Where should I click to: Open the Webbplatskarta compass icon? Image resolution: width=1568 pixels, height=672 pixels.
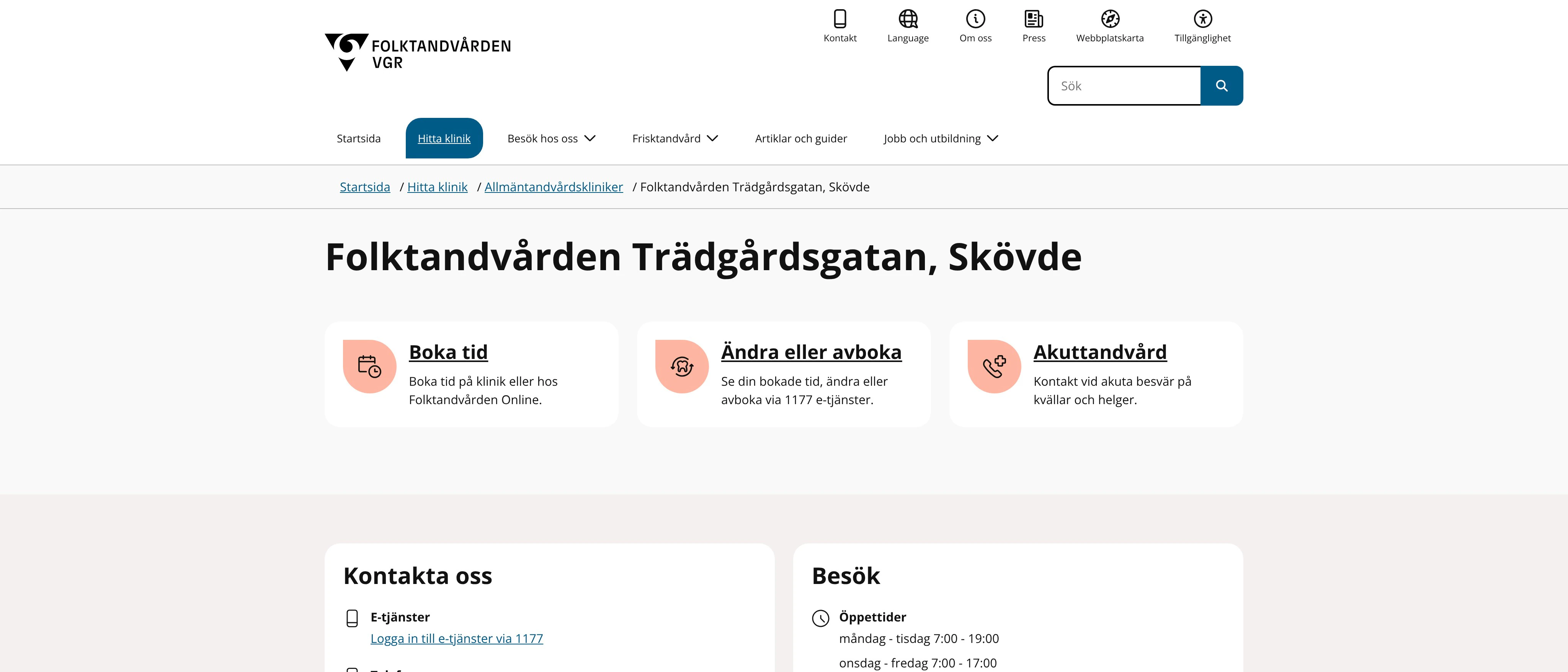coord(1110,19)
